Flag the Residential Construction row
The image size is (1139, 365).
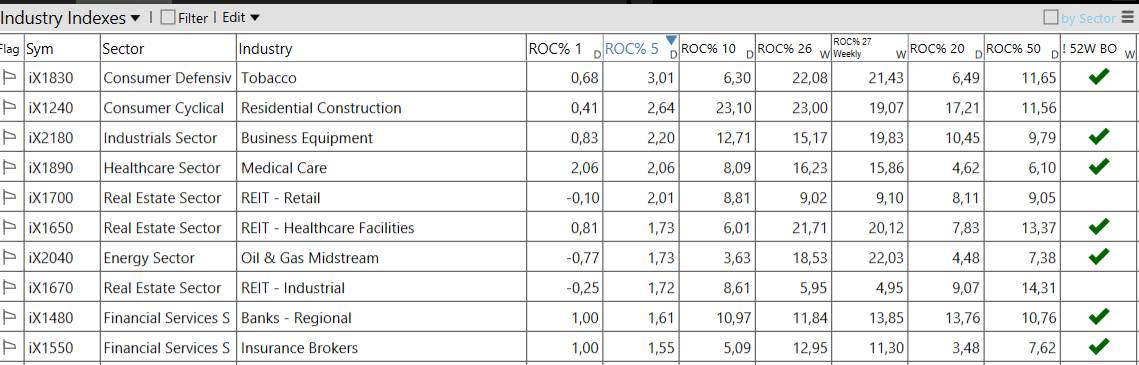point(10,108)
